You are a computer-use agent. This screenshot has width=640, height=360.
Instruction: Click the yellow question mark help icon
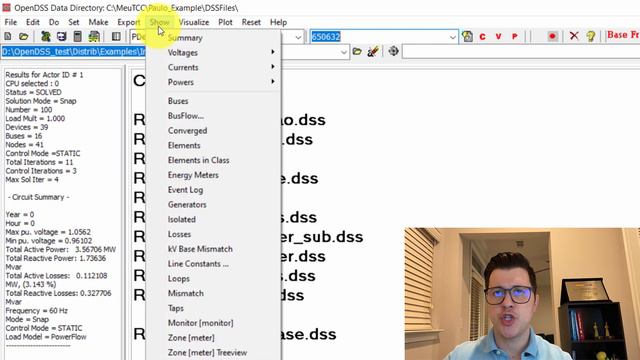(591, 36)
